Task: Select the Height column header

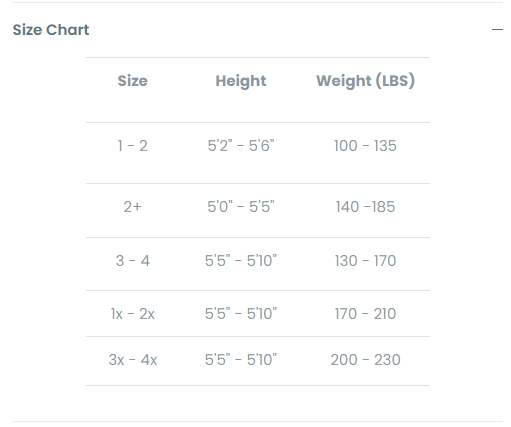Action: pyautogui.click(x=241, y=81)
